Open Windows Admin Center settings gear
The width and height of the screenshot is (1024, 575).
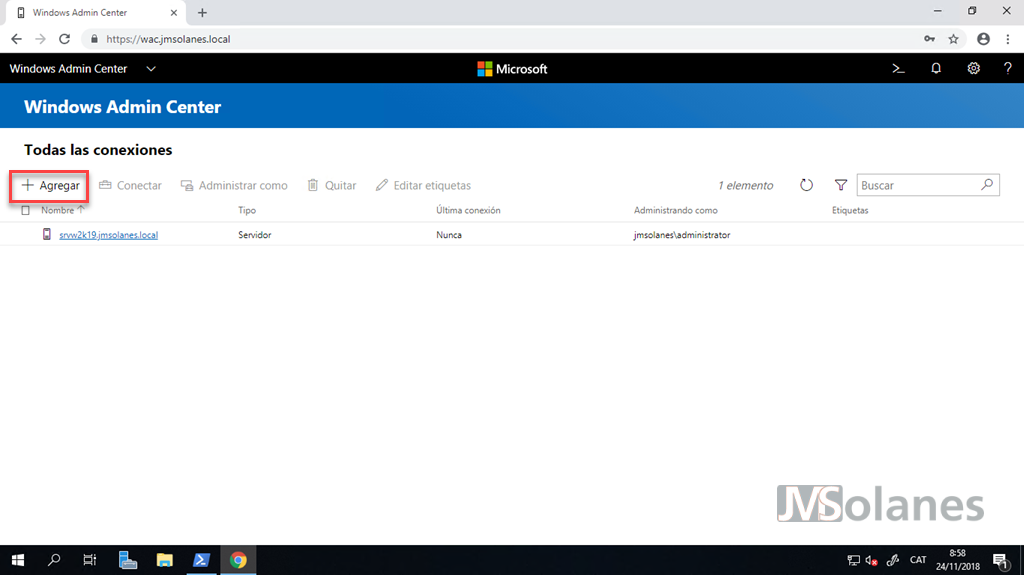(x=973, y=69)
